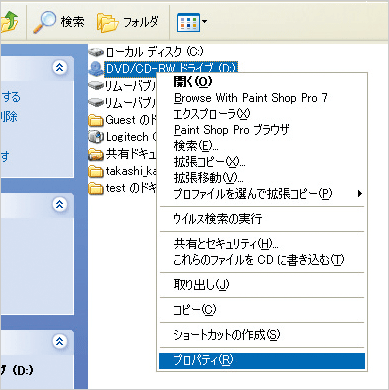Click the Guest documents folder icon

[96, 120]
